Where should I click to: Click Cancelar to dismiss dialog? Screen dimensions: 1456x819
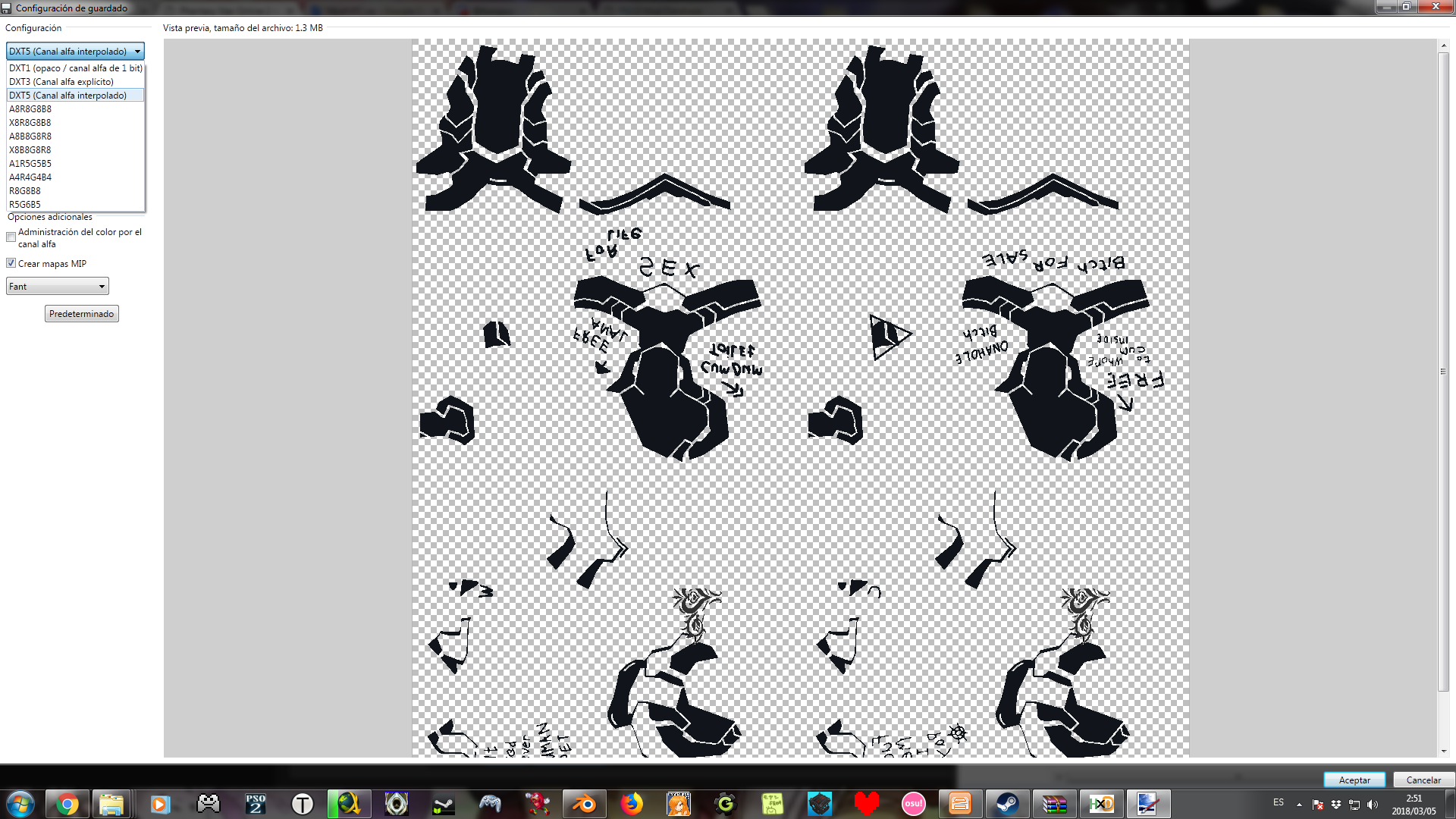pos(1423,780)
